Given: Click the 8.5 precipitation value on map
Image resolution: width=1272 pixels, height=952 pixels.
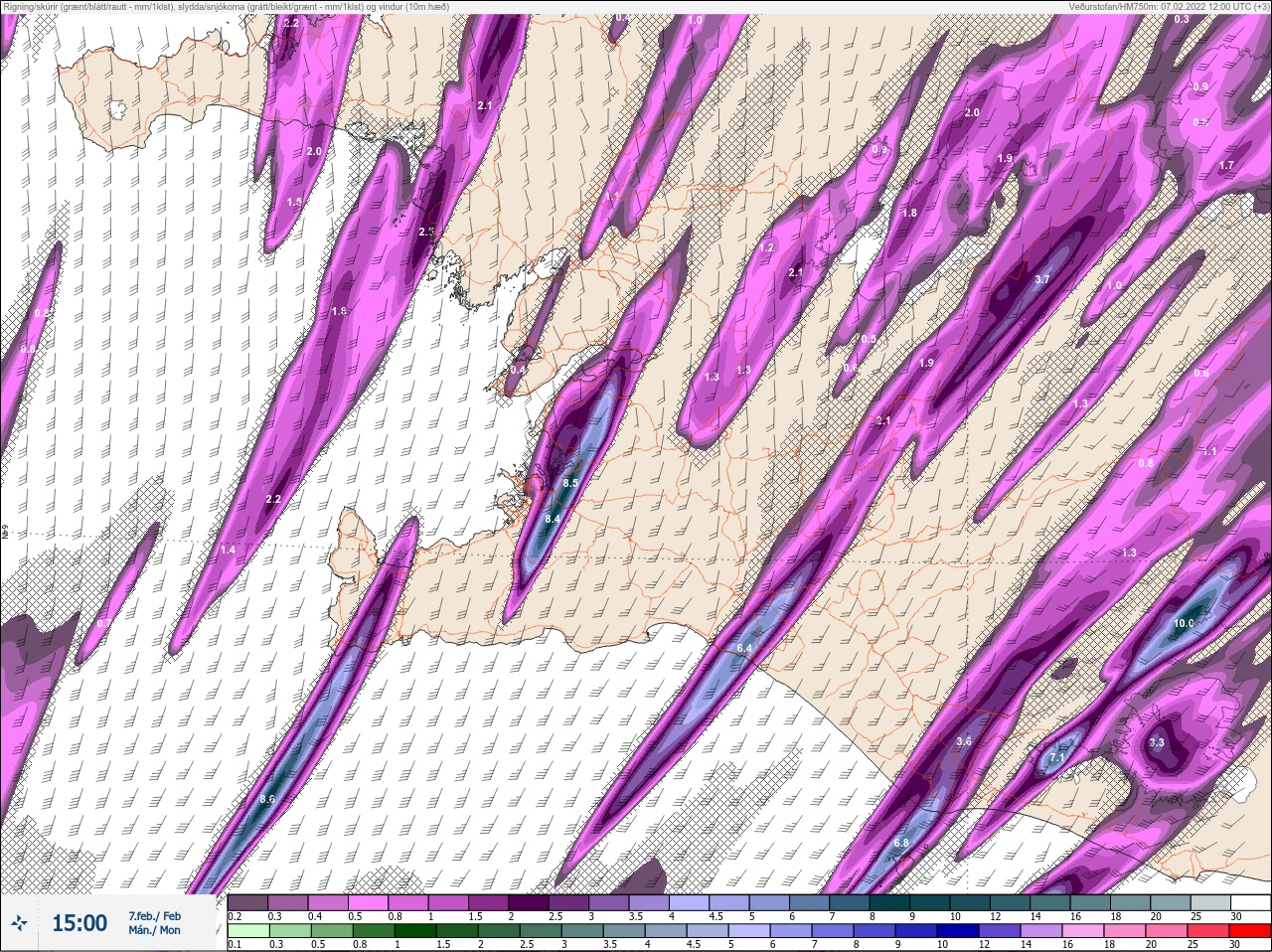Looking at the screenshot, I should [570, 483].
